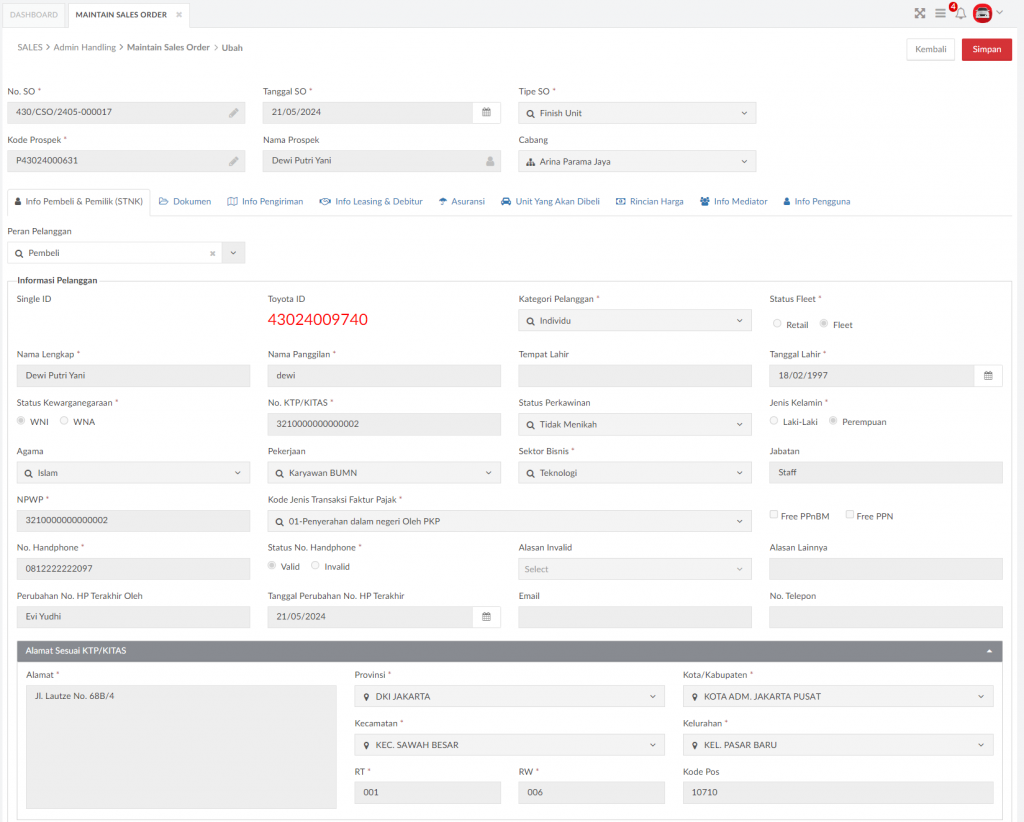This screenshot has width=1024, height=822.
Task: Click the location pin in Kelurahan field
Action: [x=694, y=745]
